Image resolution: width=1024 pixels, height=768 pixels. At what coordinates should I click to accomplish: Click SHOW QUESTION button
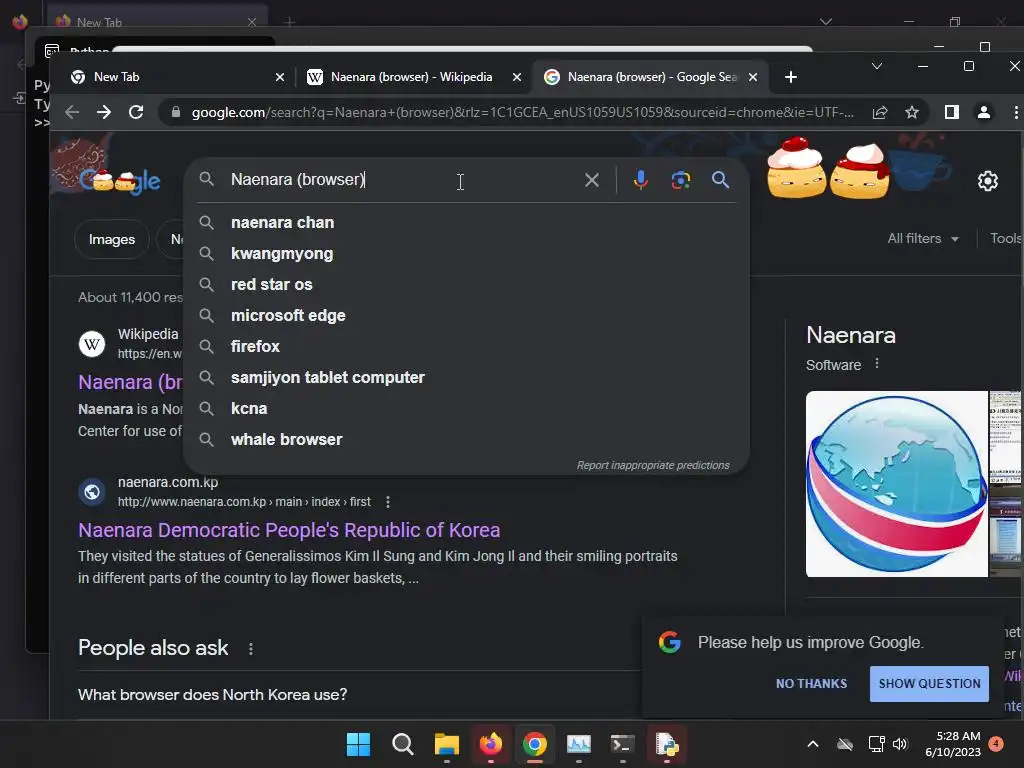(929, 684)
